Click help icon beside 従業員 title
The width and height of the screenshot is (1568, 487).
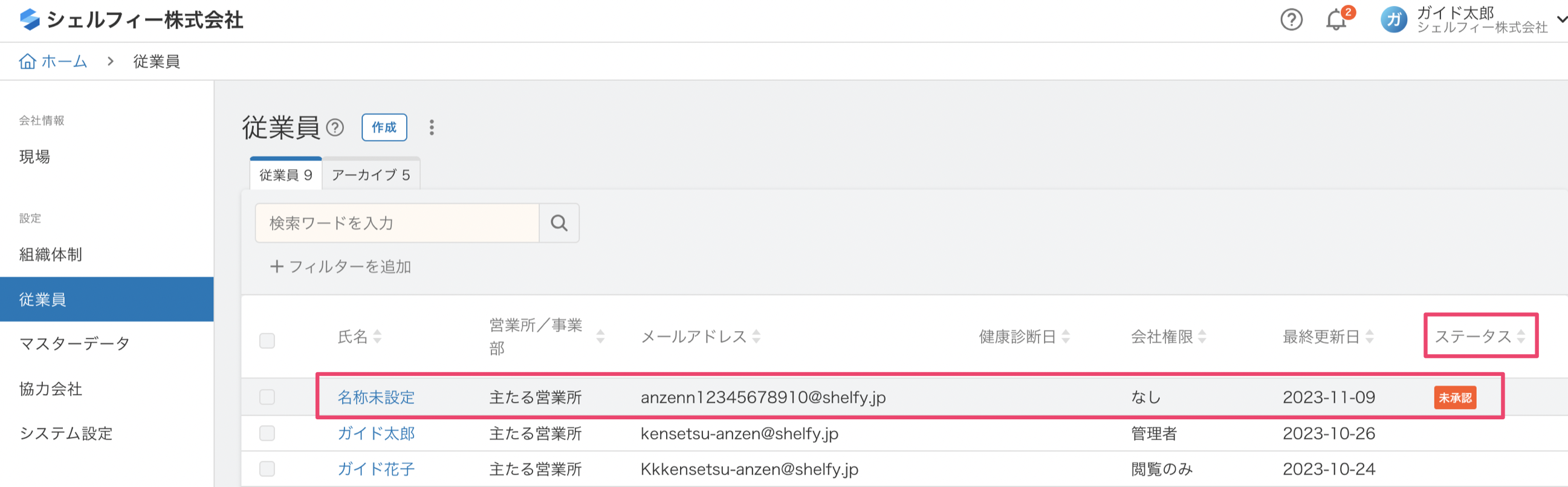click(x=335, y=128)
